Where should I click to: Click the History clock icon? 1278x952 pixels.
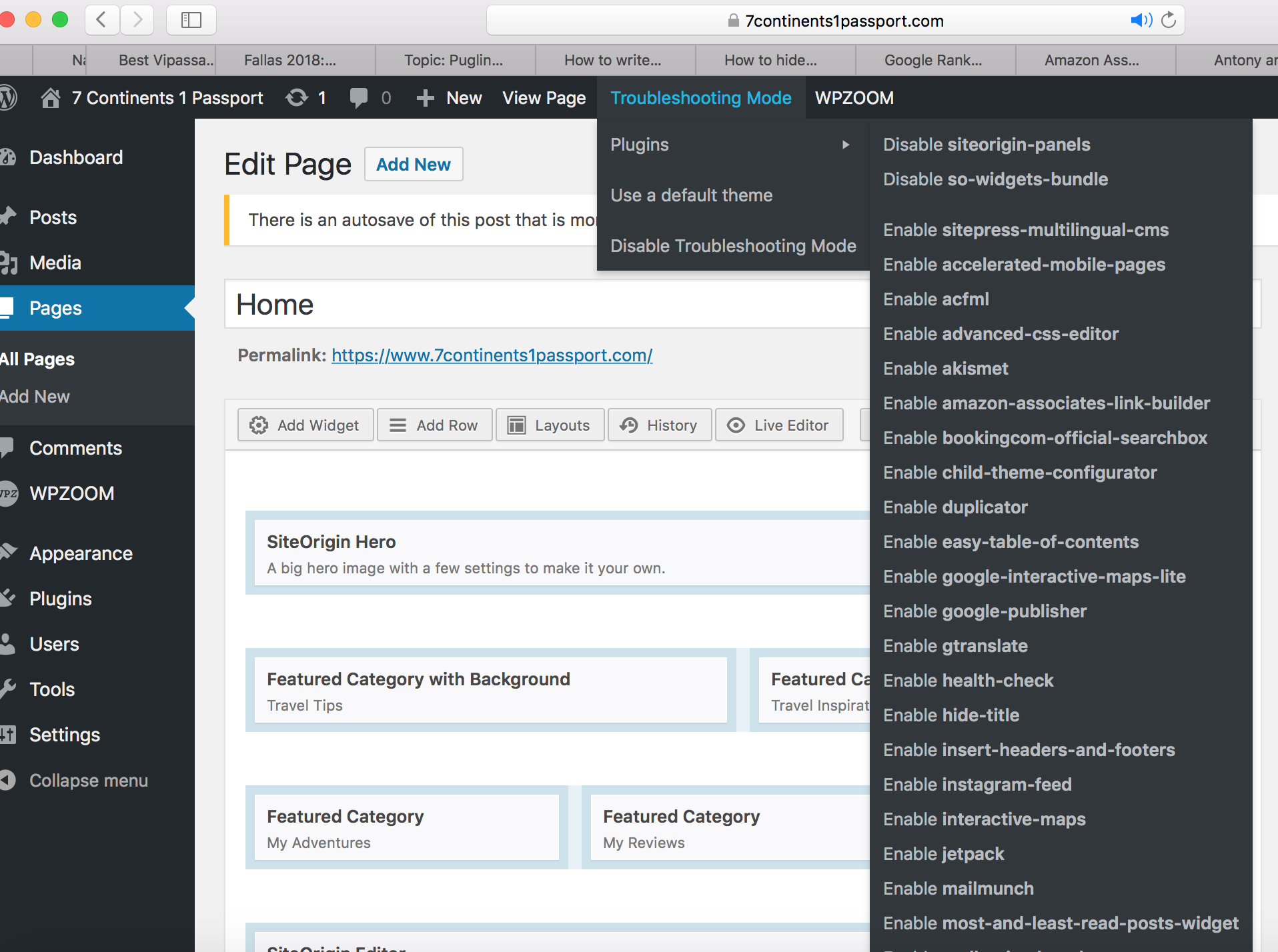click(628, 425)
